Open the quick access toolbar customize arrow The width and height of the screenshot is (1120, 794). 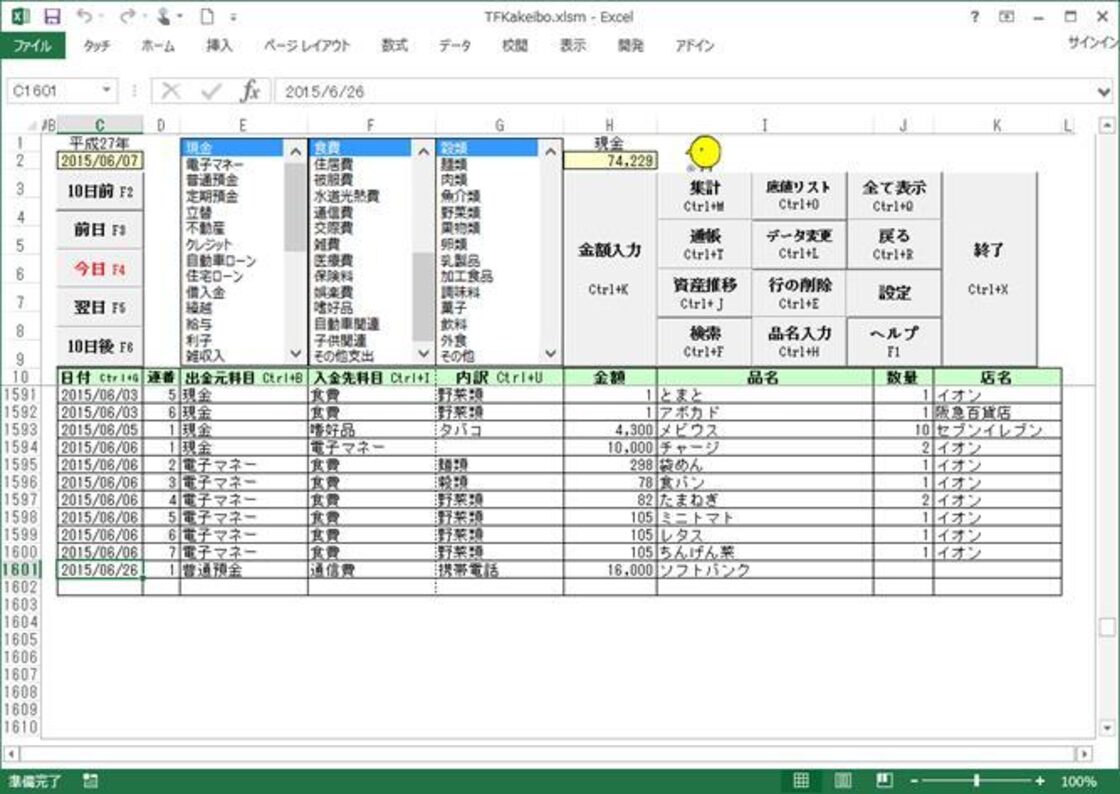[x=233, y=16]
